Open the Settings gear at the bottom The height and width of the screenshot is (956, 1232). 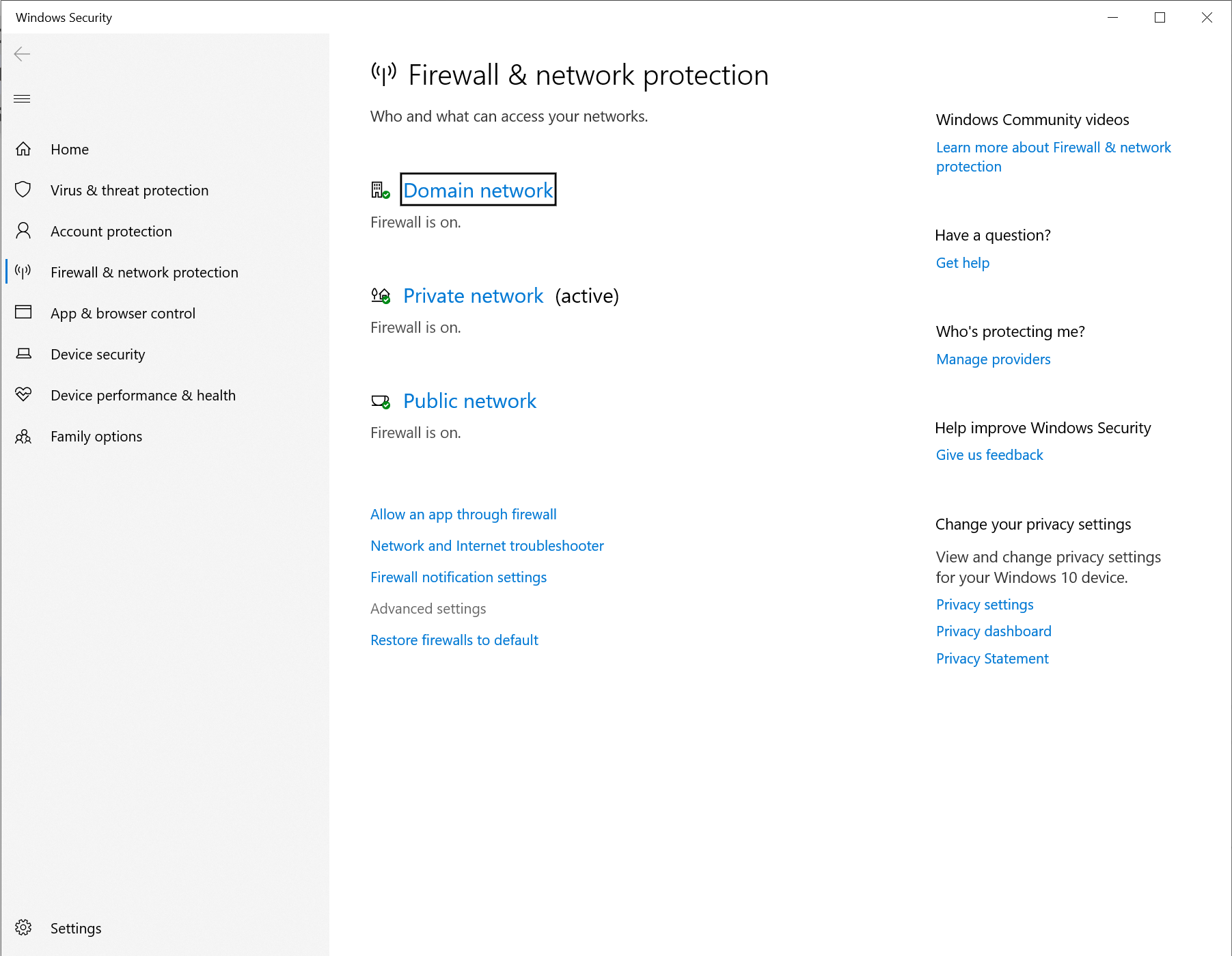click(23, 927)
